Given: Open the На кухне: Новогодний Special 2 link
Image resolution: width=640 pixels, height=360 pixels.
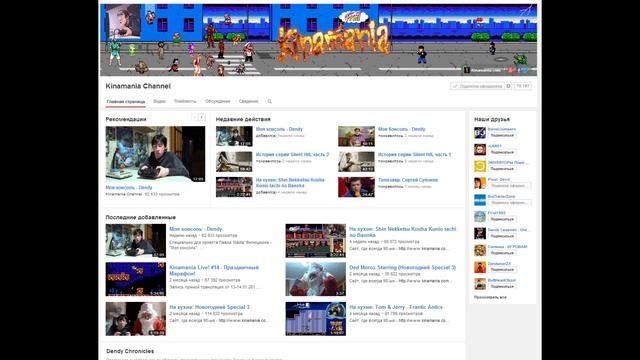Looking at the screenshot, I should (209, 307).
